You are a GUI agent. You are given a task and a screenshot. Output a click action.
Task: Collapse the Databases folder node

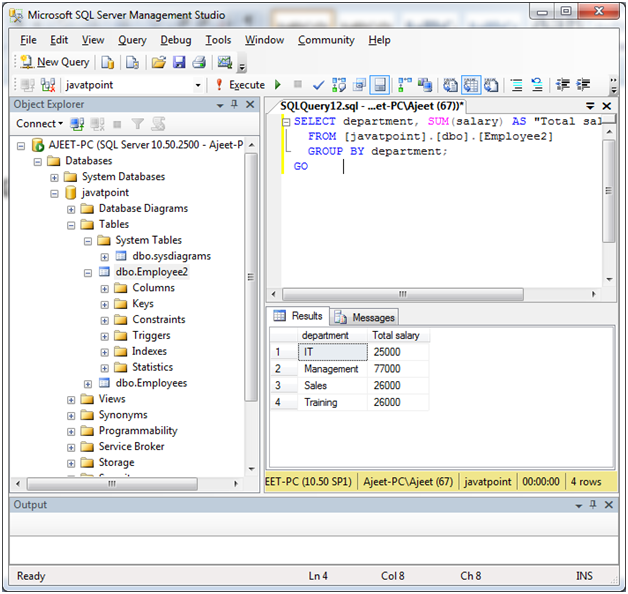pos(38,162)
